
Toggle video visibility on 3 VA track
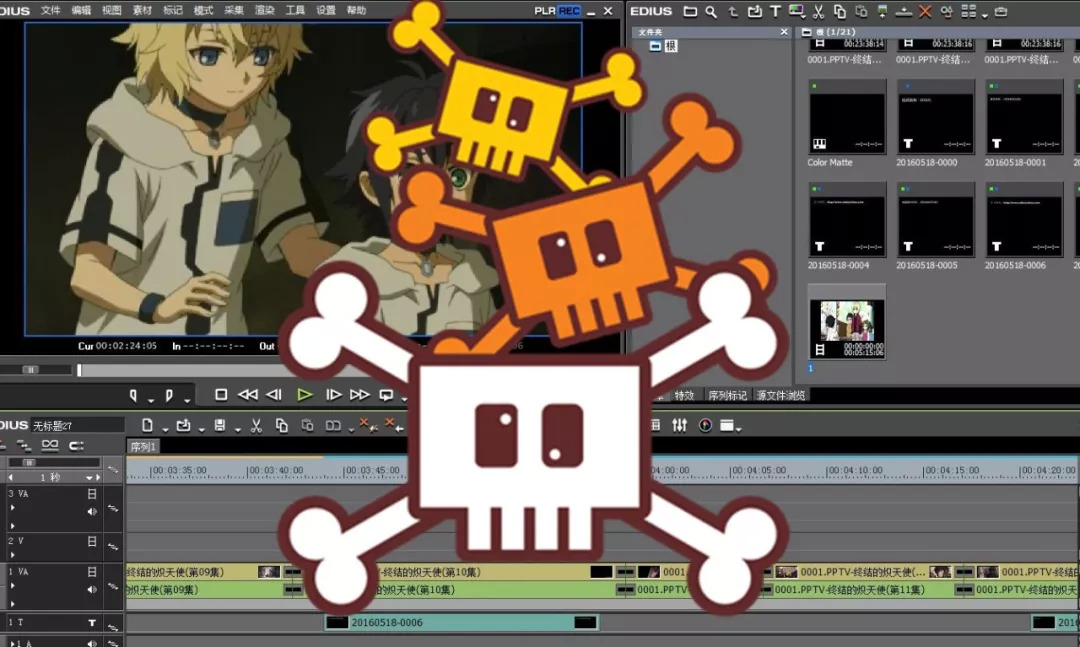pyautogui.click(x=92, y=494)
